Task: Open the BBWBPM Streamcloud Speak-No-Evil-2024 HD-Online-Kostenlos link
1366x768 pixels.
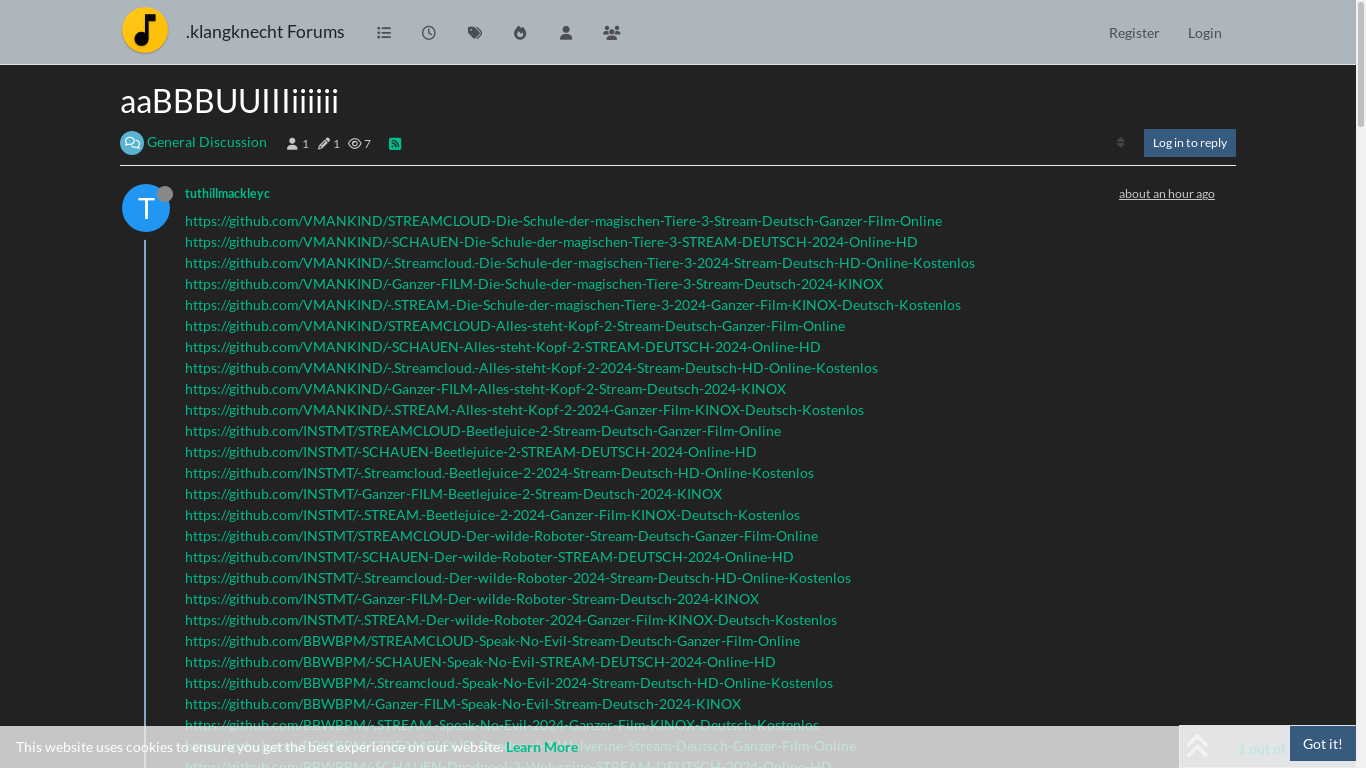Action: 509,683
